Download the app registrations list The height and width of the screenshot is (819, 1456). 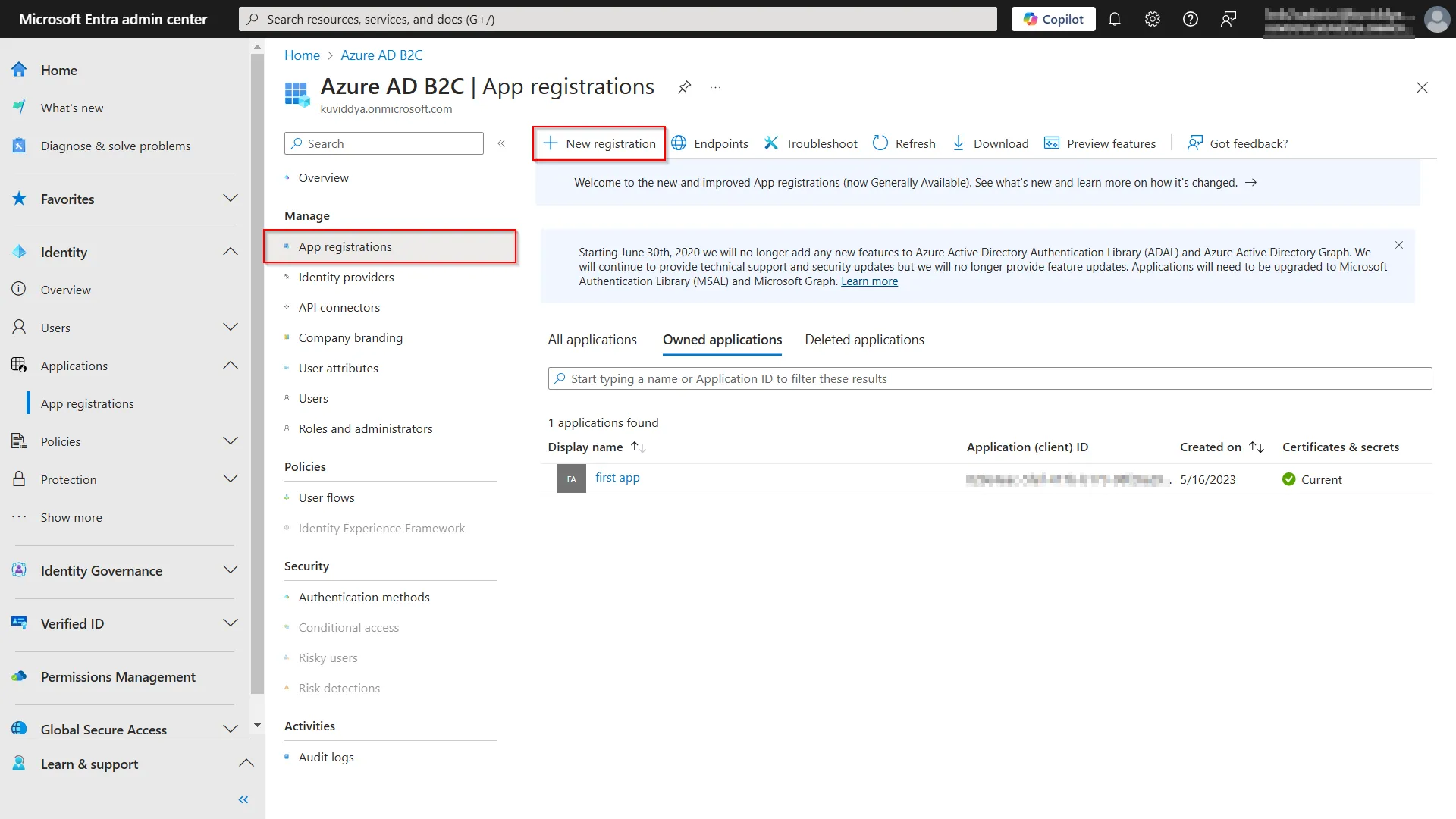coord(990,143)
